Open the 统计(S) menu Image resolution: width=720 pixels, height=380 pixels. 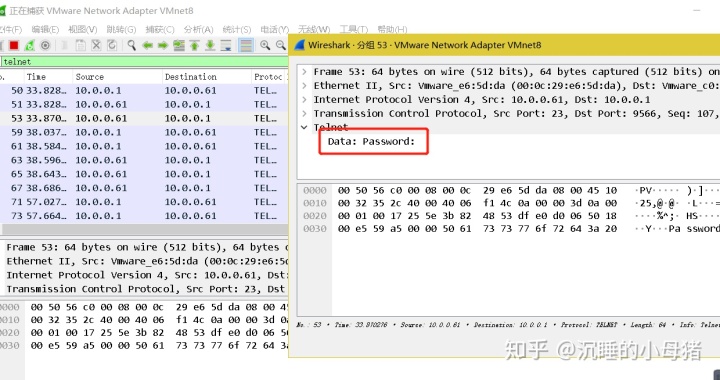pos(237,29)
